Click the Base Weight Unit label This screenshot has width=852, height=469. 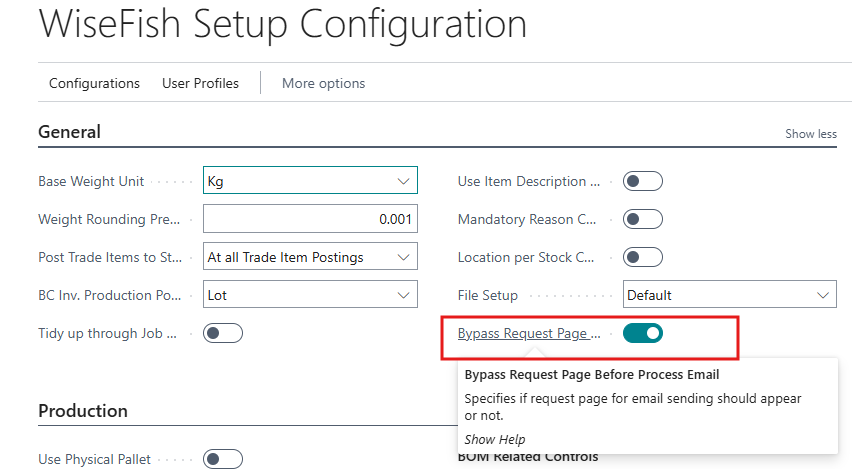tap(91, 182)
